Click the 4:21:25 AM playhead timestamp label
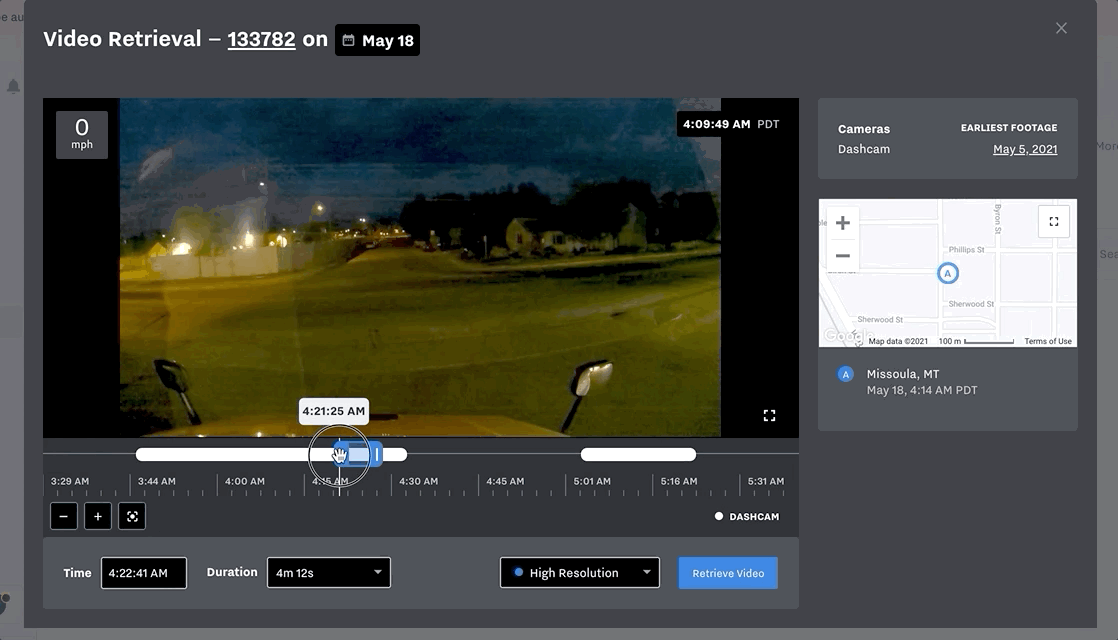1118x640 pixels. point(333,410)
